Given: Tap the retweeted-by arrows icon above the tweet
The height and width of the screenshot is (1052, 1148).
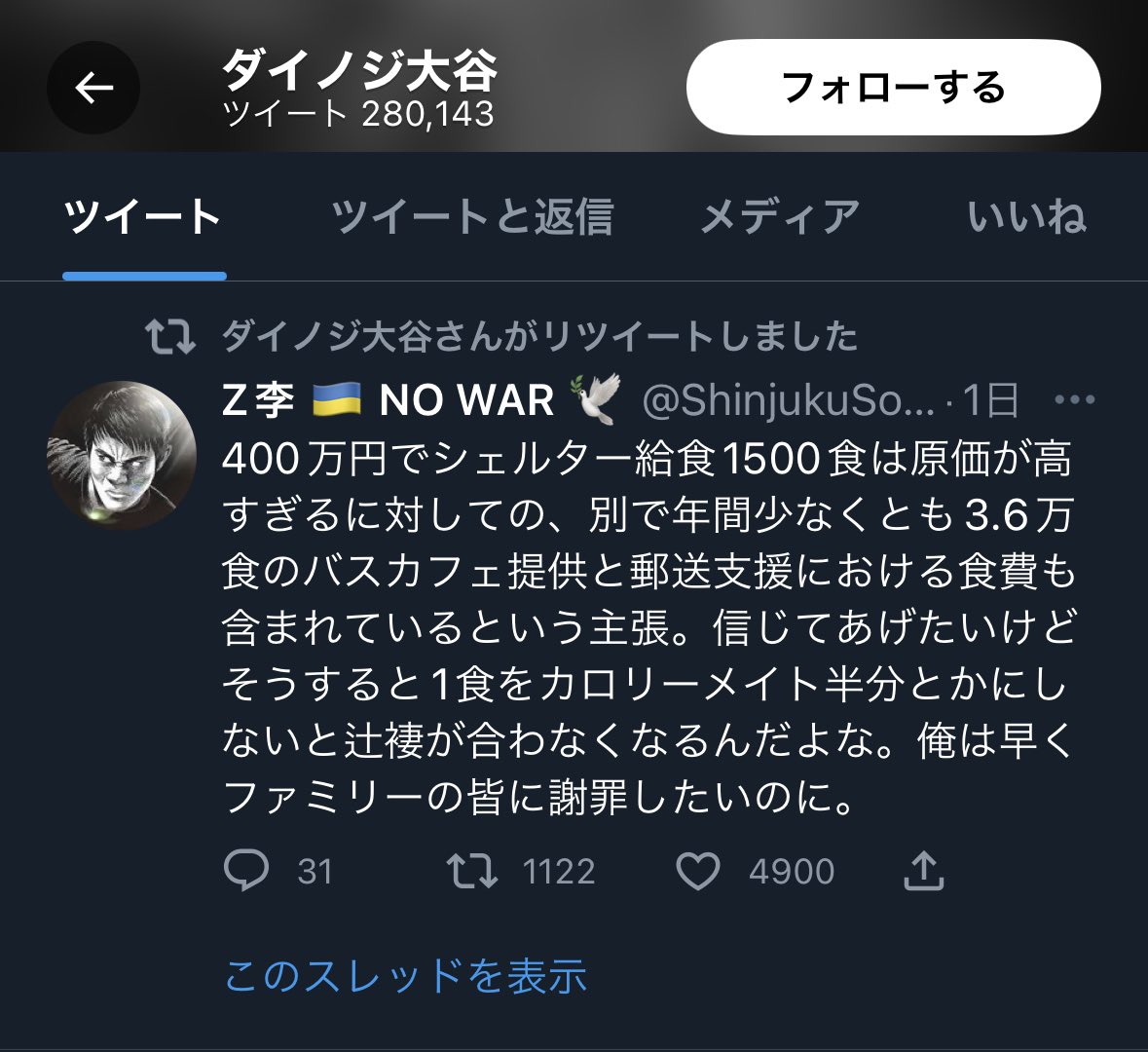Looking at the screenshot, I should [x=169, y=337].
